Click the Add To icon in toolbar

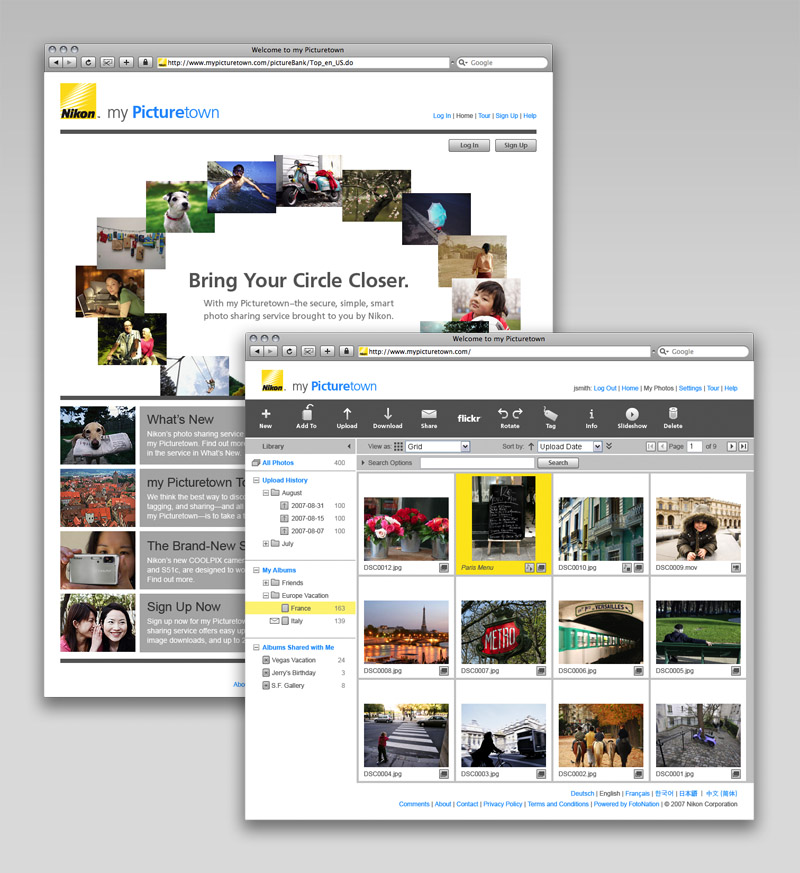tap(306, 413)
